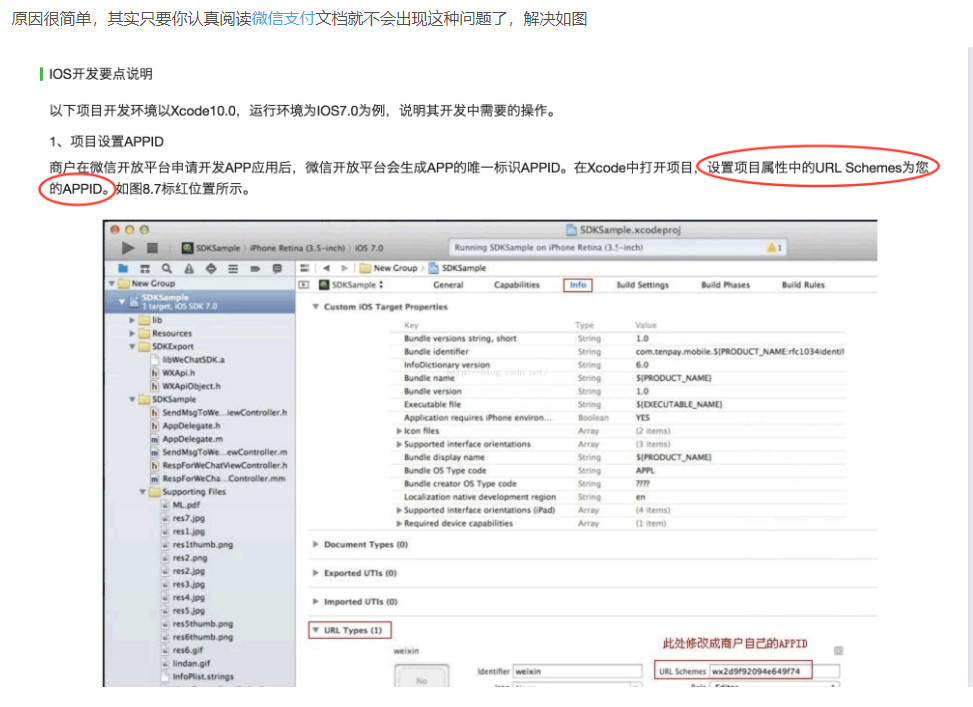This screenshot has height=707, width=973.
Task: Click the Bundle OS Type code value APPL
Action: tap(645, 471)
